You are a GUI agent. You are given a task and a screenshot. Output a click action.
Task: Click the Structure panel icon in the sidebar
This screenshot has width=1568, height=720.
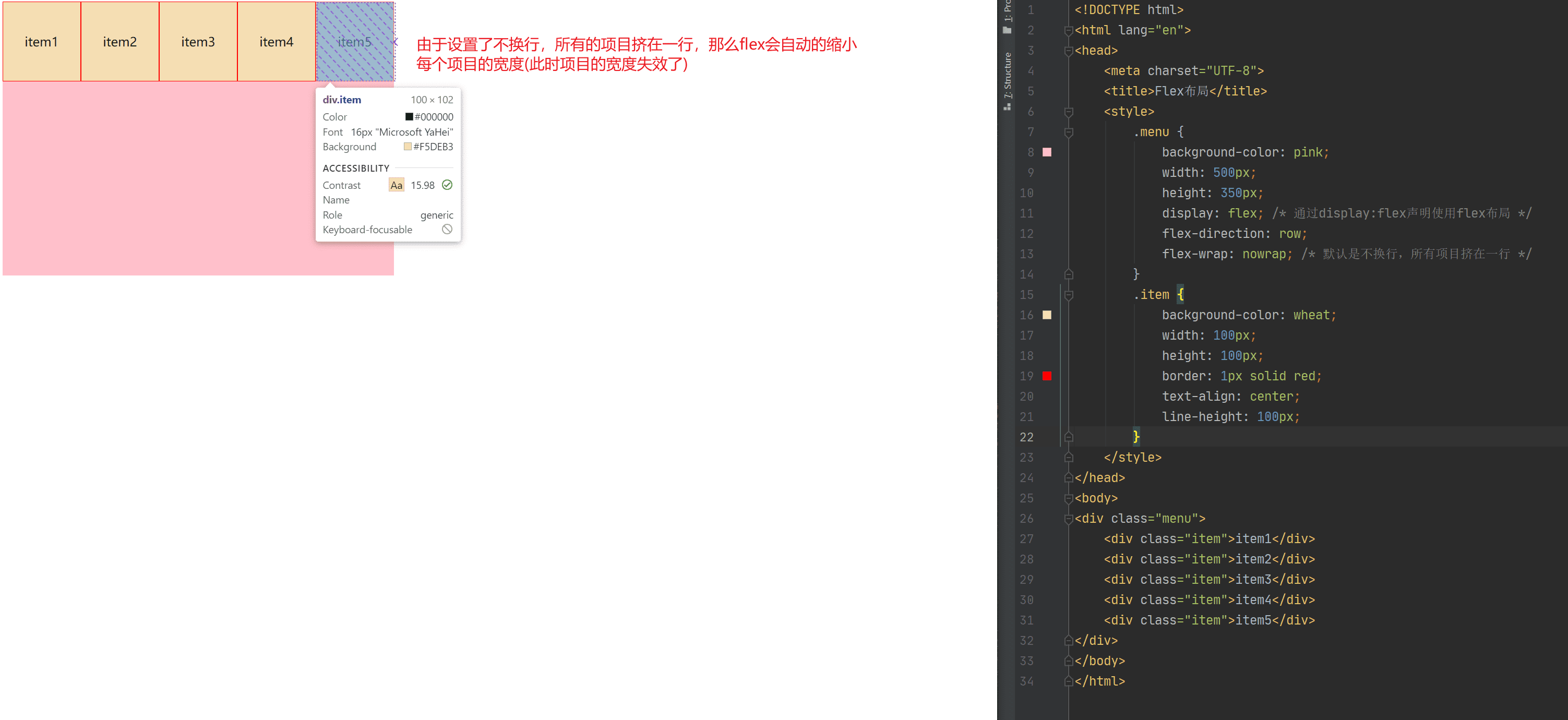[1008, 106]
